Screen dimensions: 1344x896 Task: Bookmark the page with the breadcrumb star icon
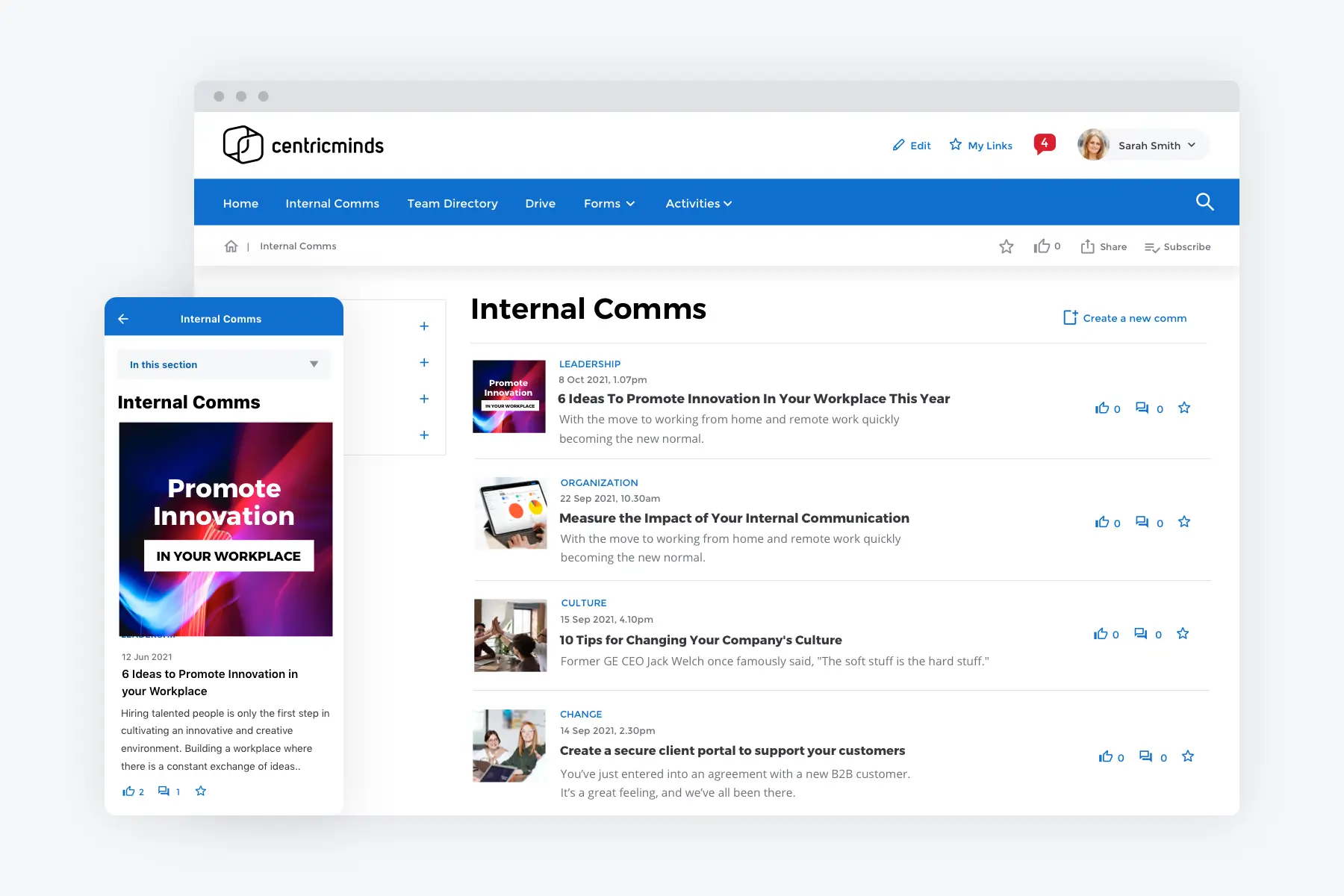pos(1007,246)
